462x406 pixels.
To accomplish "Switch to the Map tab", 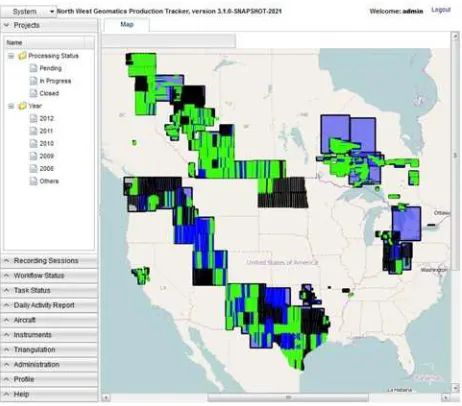I will 127,25.
